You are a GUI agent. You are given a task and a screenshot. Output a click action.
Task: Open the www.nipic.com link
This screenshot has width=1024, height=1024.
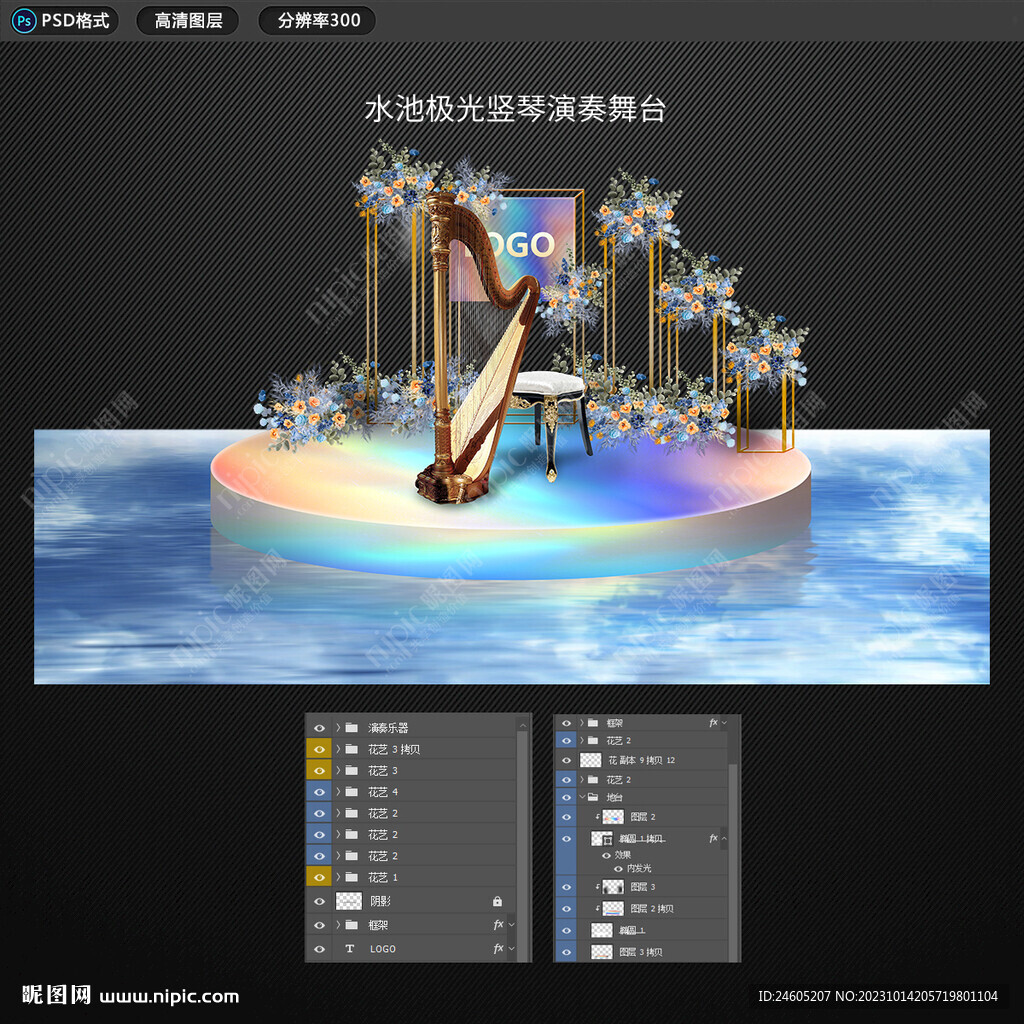(x=169, y=997)
